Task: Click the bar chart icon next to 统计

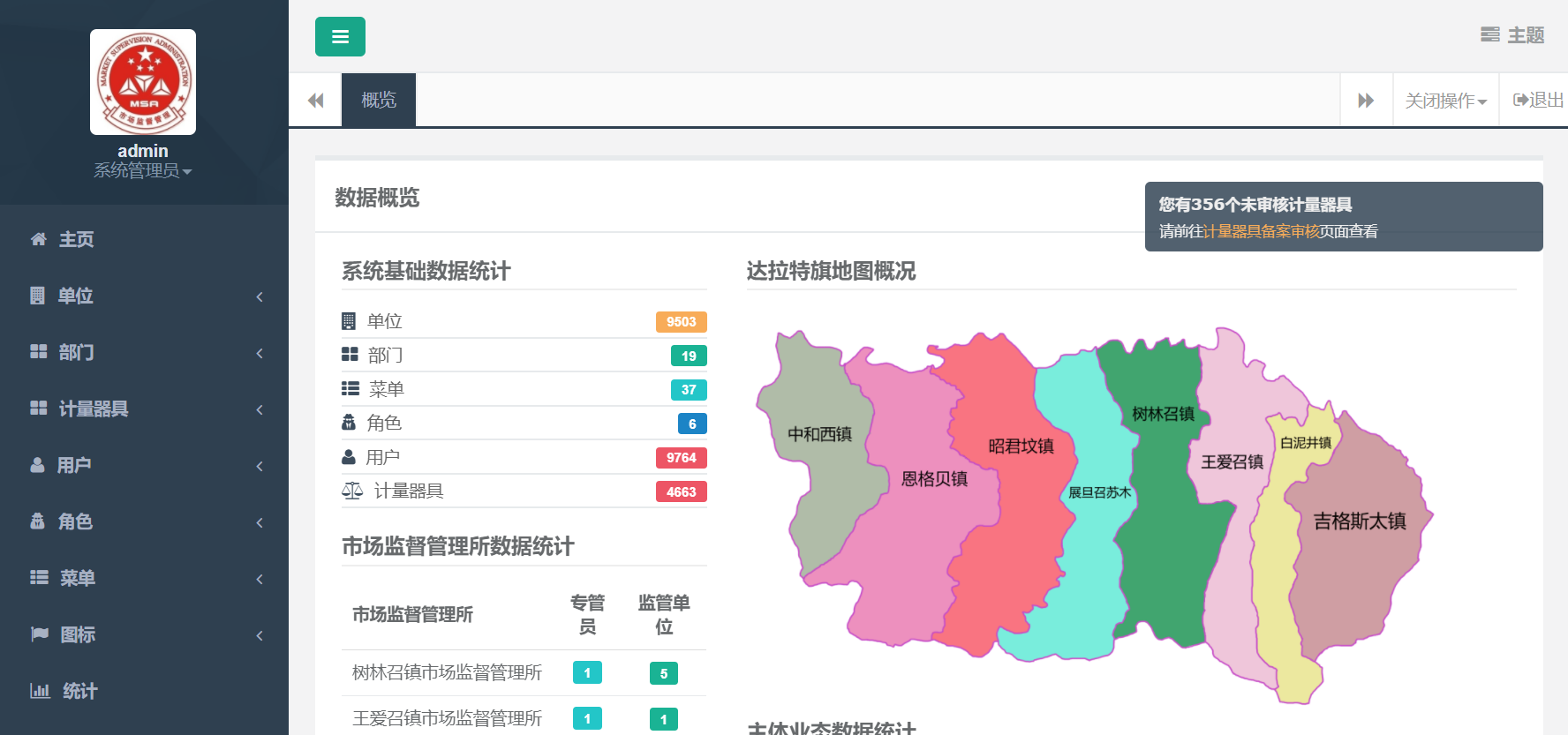Action: coord(40,691)
